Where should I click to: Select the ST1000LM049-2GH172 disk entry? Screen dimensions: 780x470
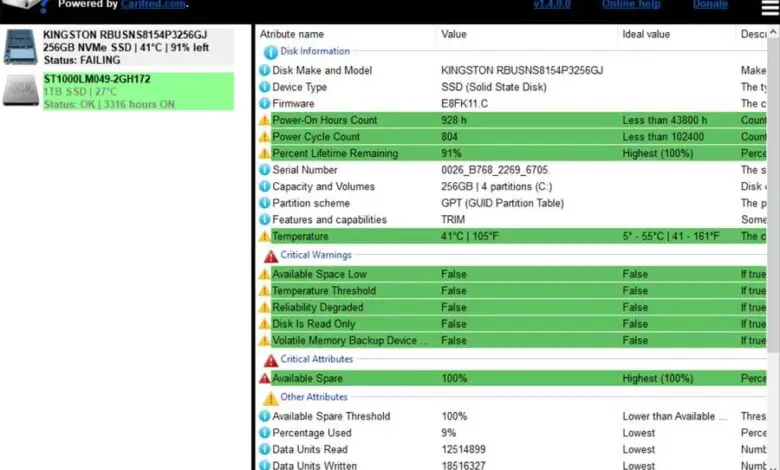click(x=138, y=92)
